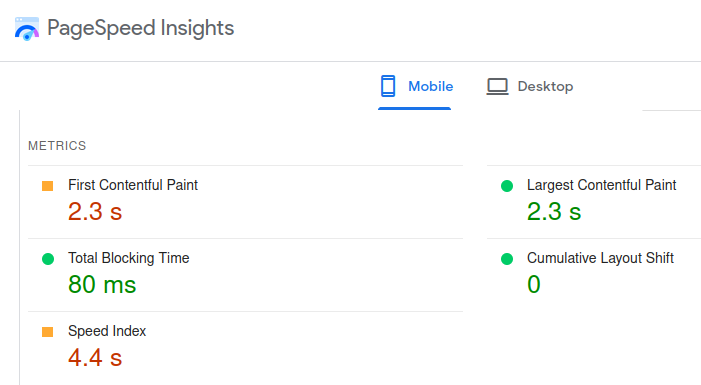Click the Cumulative Layout Shift value 0

coord(534,284)
